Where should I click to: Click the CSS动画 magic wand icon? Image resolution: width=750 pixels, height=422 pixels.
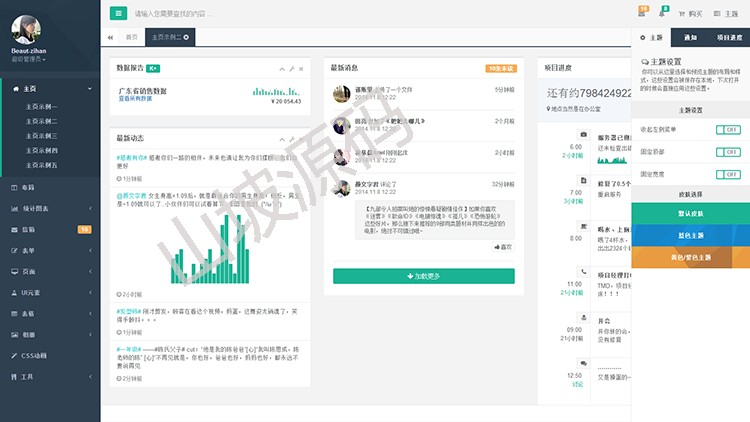[x=14, y=355]
